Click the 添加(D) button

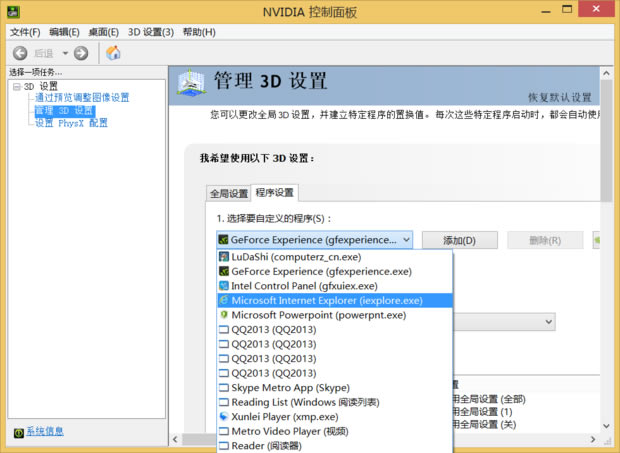point(459,240)
